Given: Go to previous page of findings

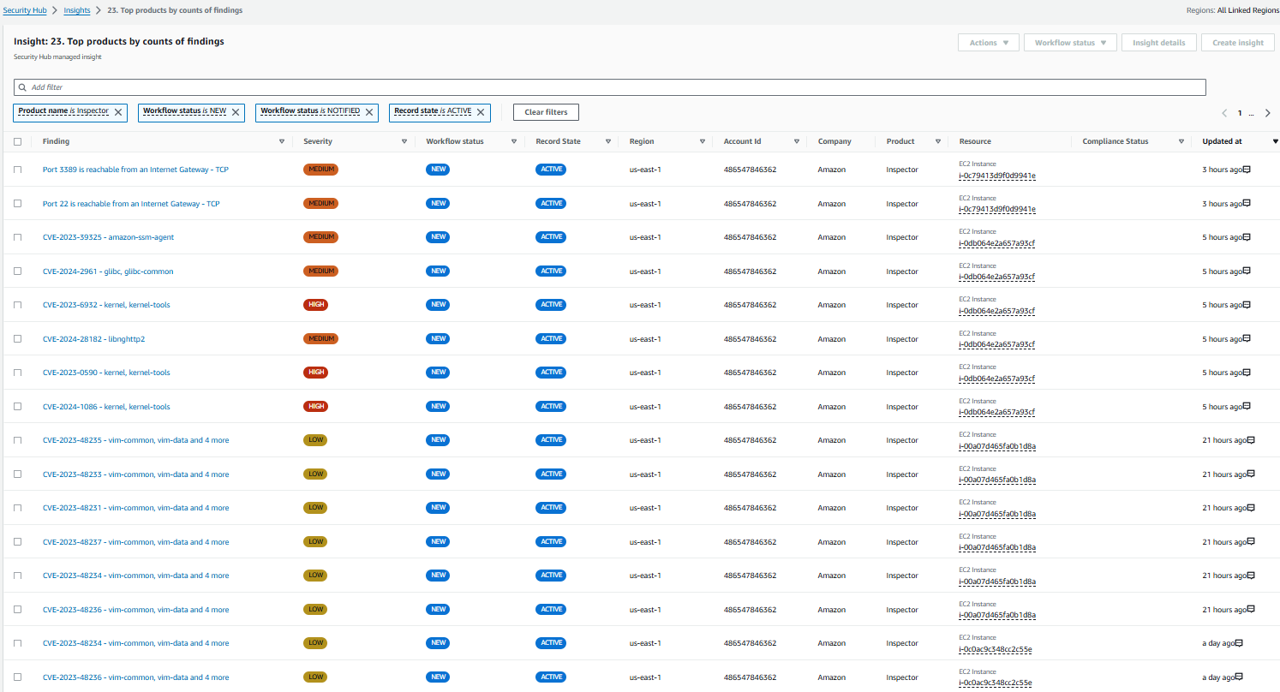Looking at the screenshot, I should click(x=1224, y=113).
